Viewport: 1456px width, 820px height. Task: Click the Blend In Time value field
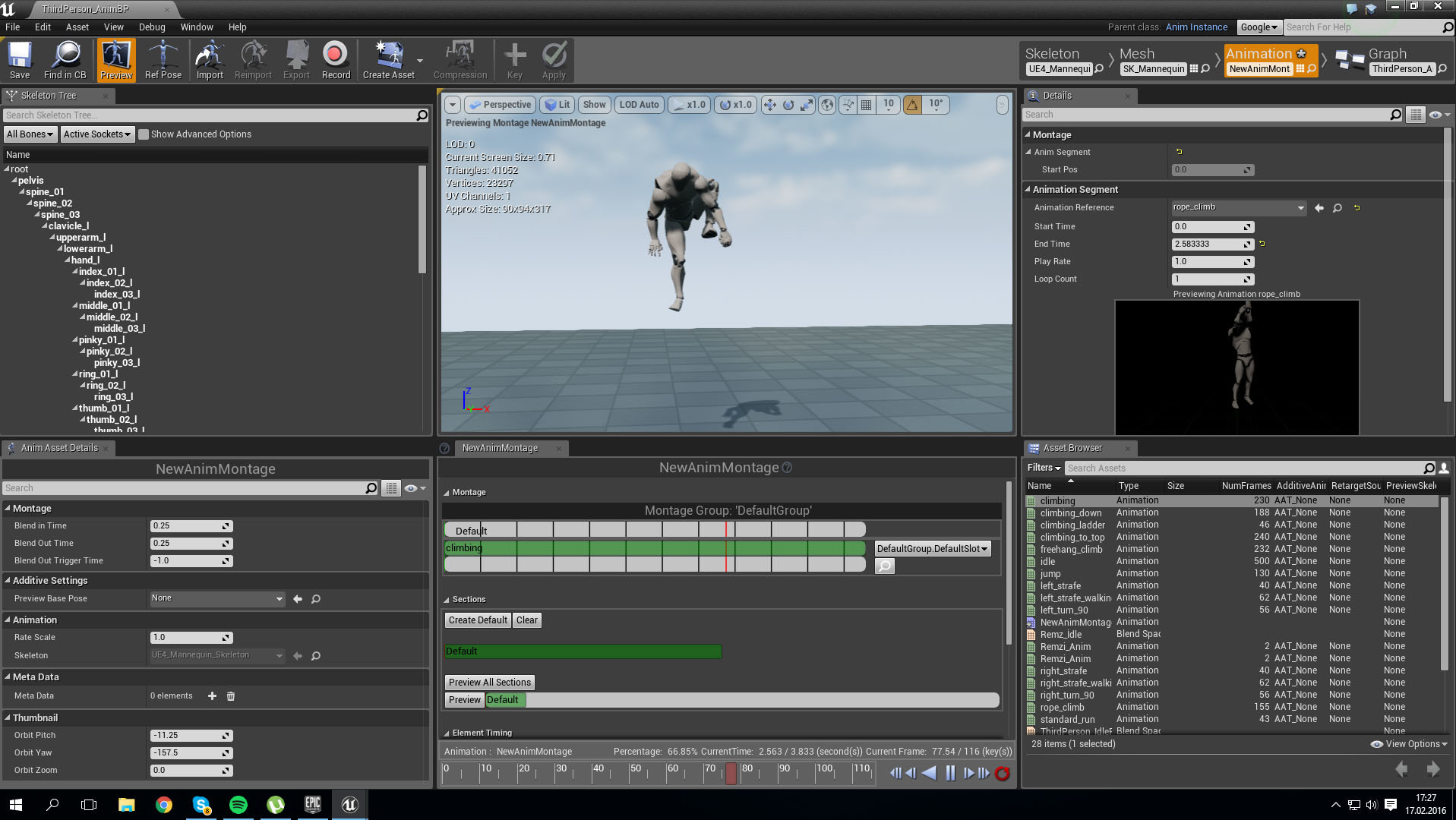[x=191, y=526]
